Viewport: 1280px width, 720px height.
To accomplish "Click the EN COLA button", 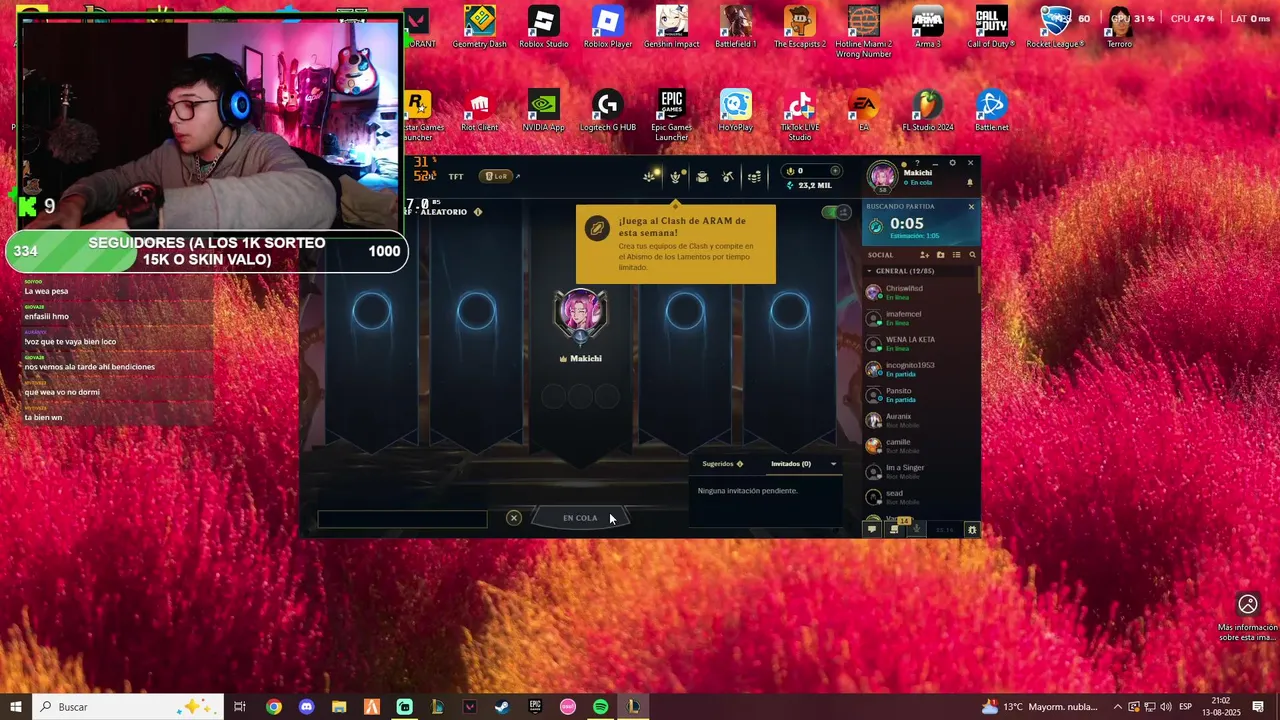I will 580,518.
